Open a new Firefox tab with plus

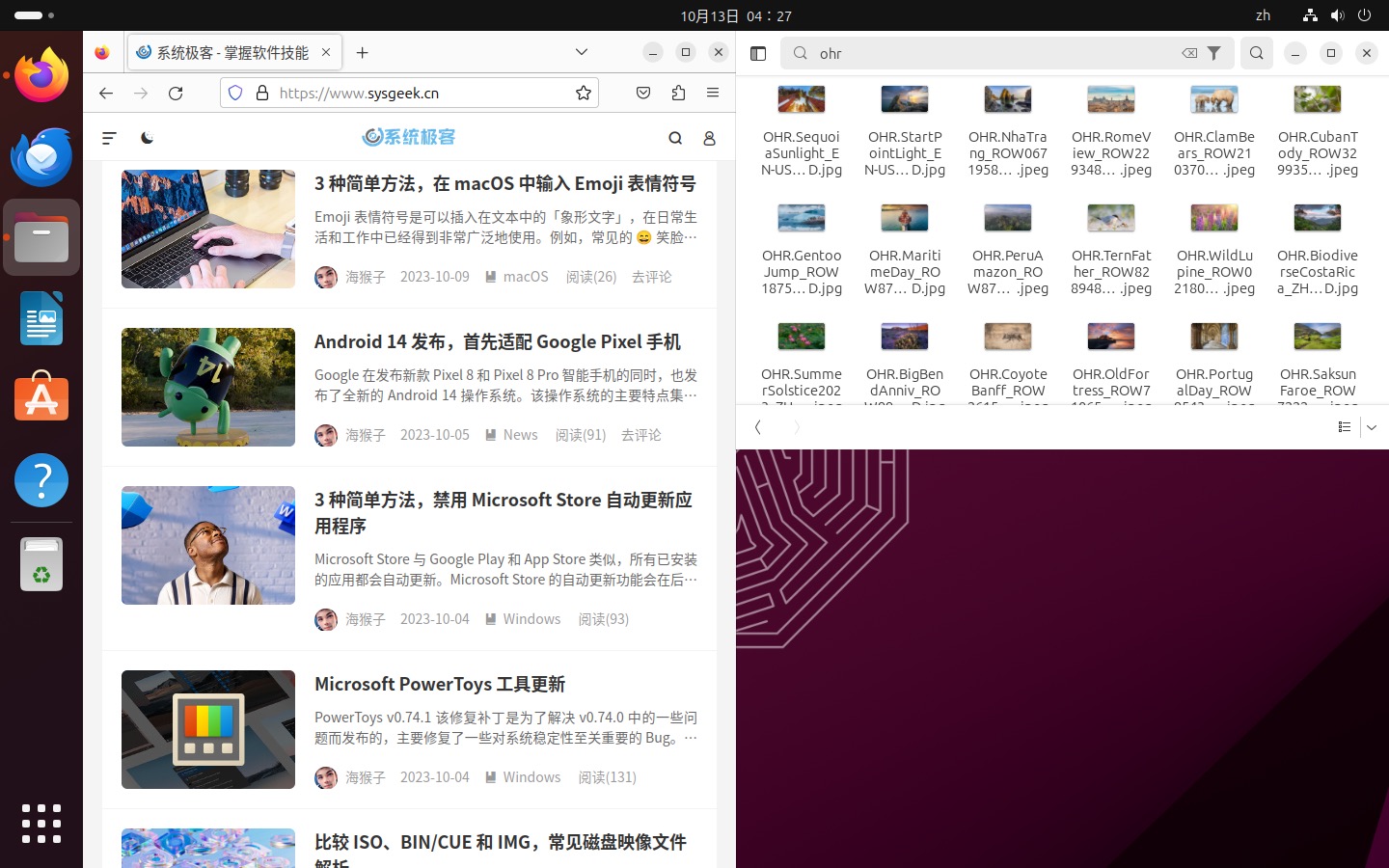pos(362,53)
